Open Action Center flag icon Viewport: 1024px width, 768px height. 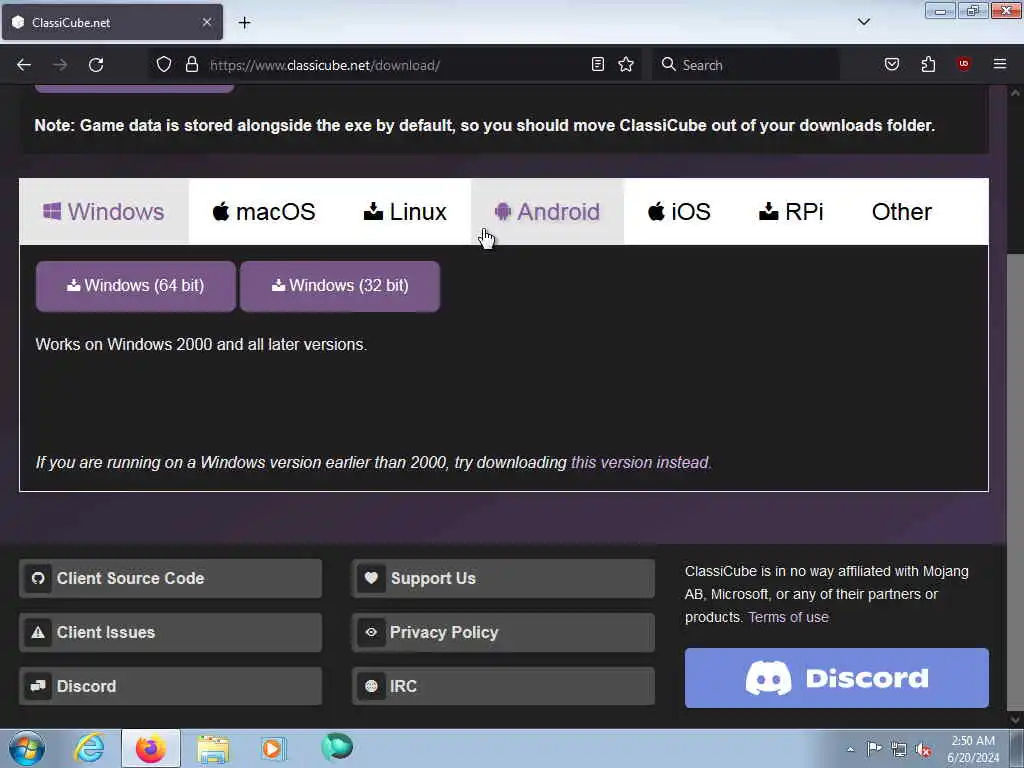tap(874, 749)
